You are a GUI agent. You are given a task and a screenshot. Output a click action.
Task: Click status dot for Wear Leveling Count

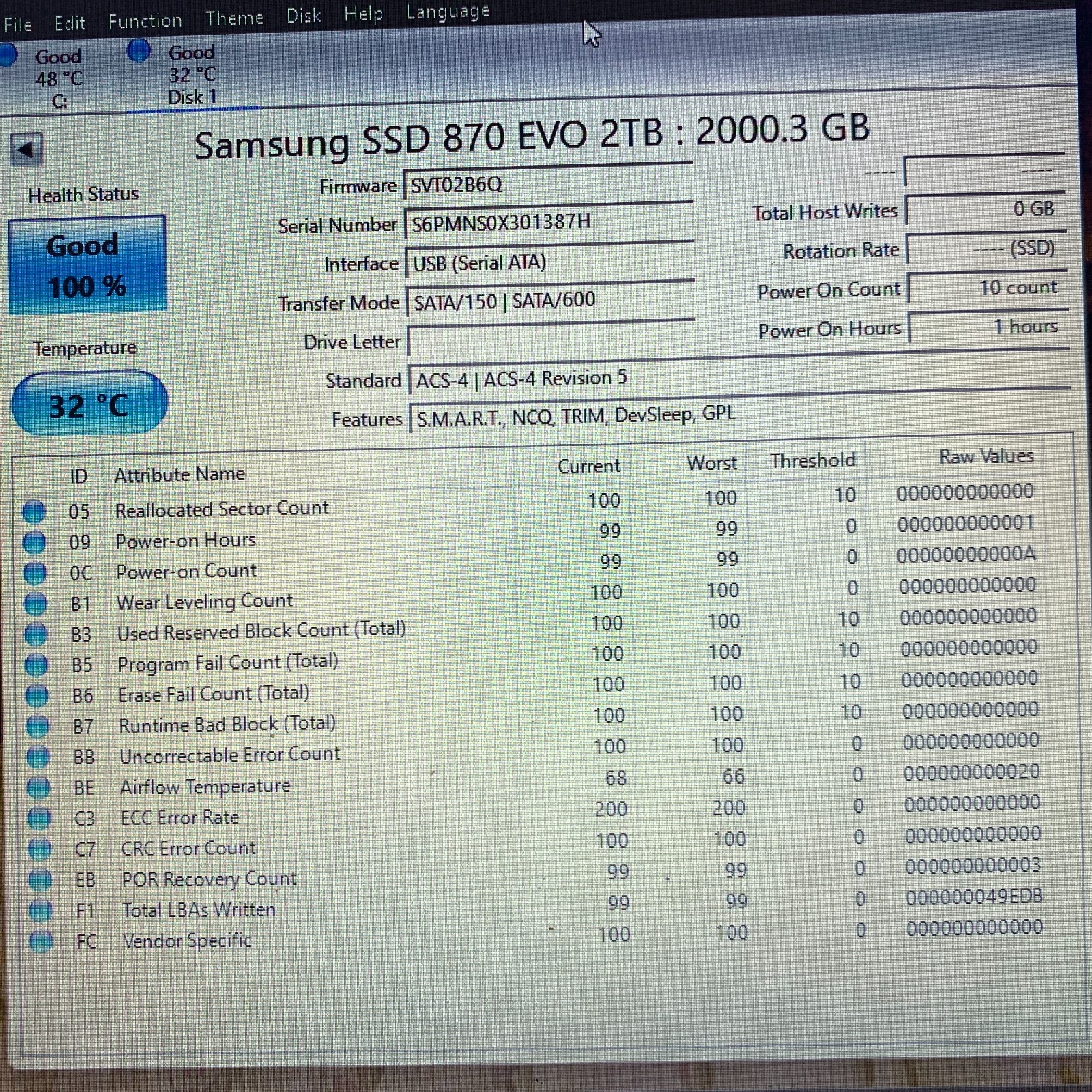(x=35, y=603)
